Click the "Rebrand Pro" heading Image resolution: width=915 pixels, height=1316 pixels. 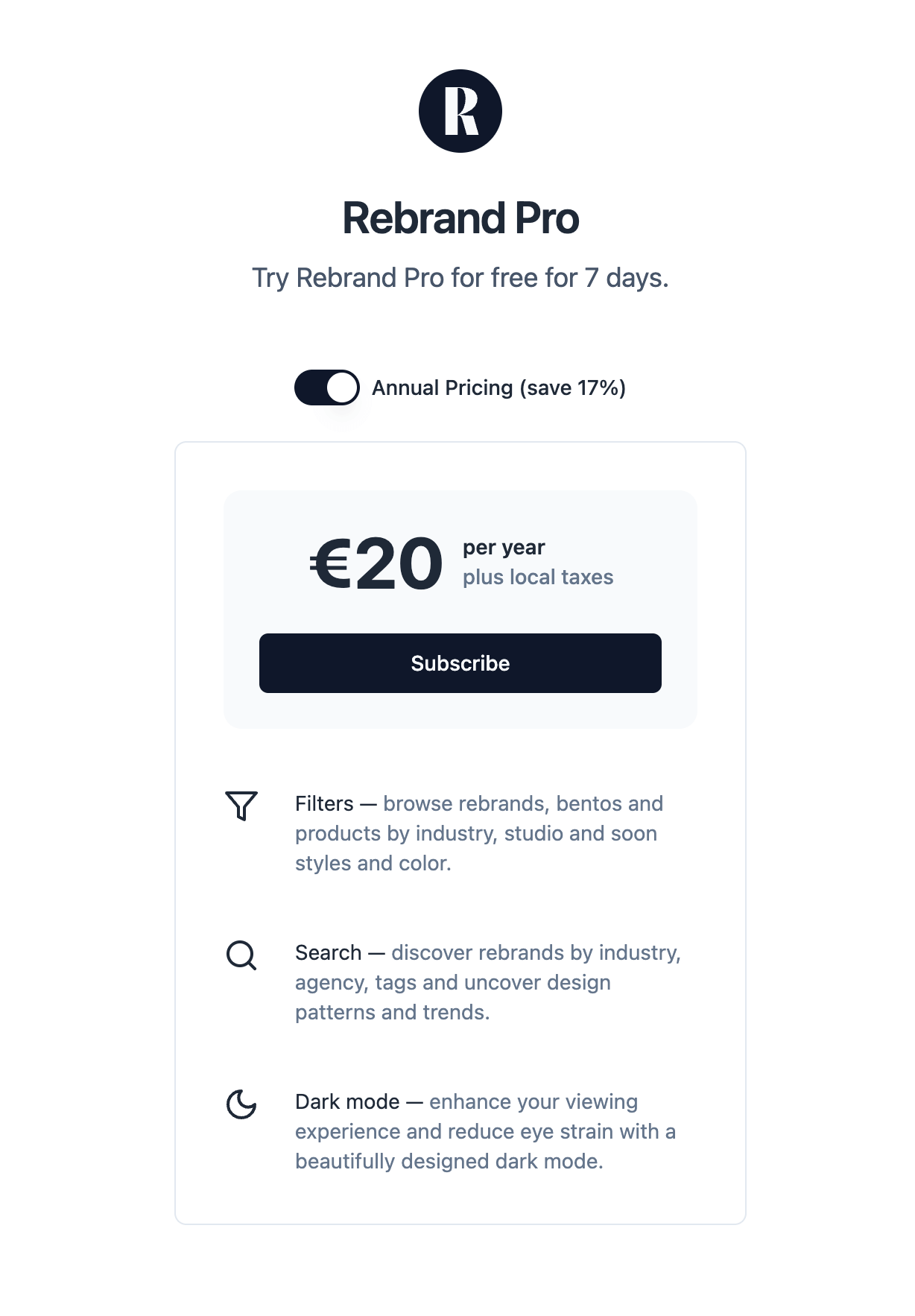pos(460,218)
